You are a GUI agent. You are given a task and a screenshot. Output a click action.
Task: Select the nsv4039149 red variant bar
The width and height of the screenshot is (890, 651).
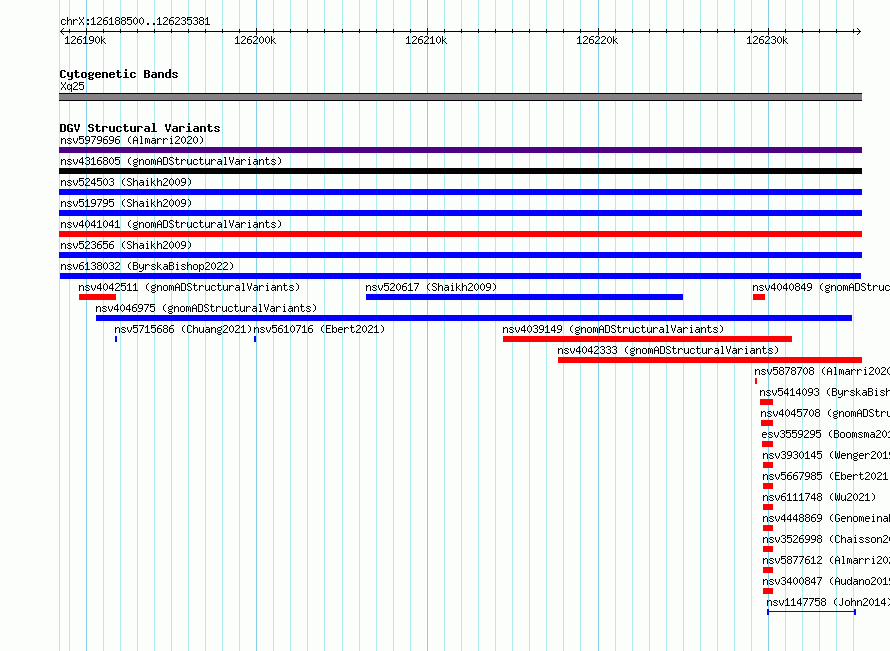tap(647, 339)
